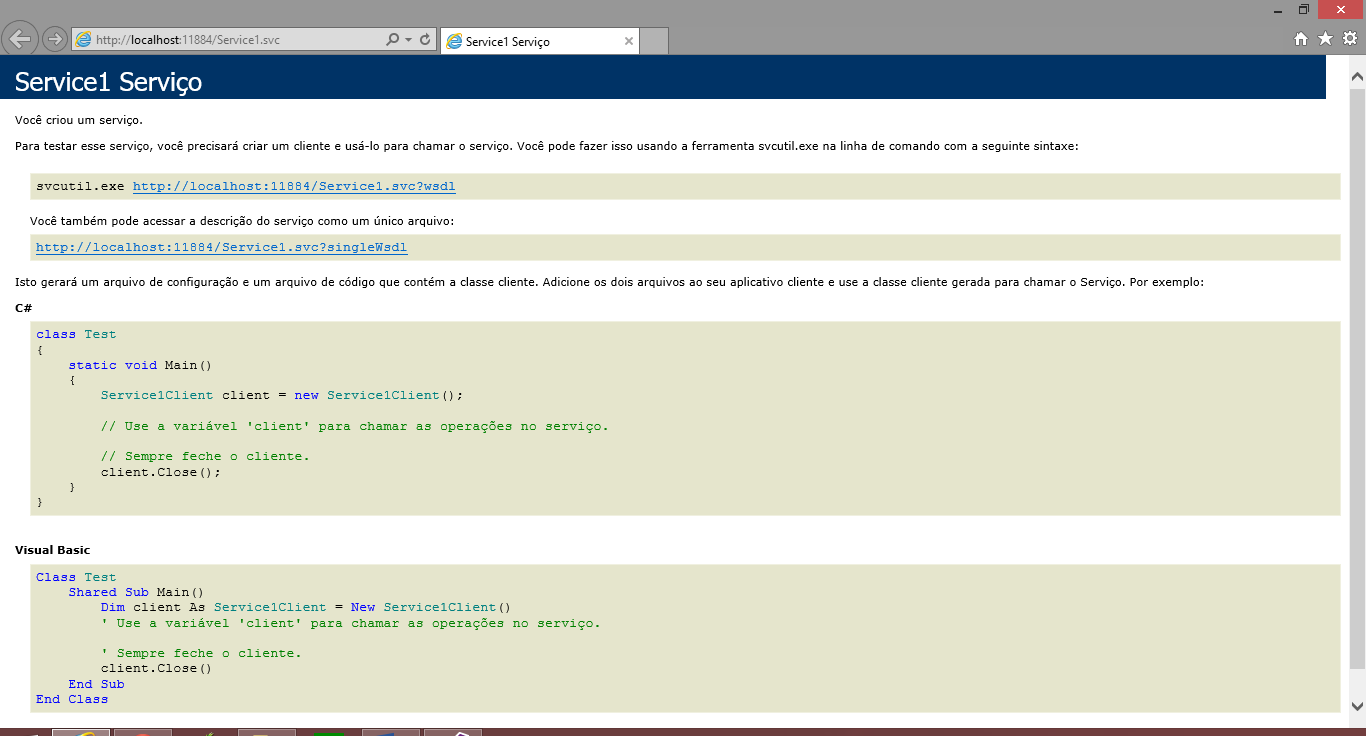This screenshot has width=1366, height=736.
Task: Click the 'End Class' code line
Action: point(72,699)
